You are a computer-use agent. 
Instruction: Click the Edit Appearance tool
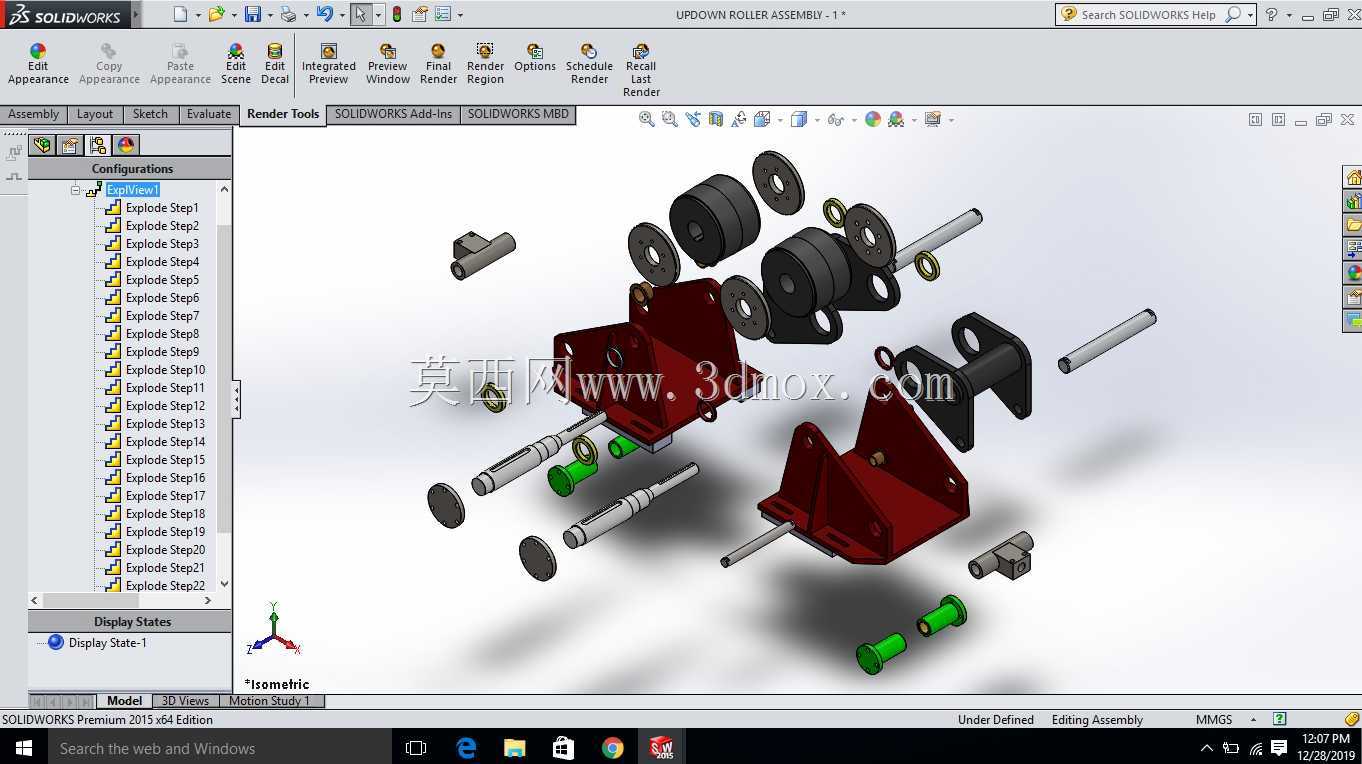[38, 64]
